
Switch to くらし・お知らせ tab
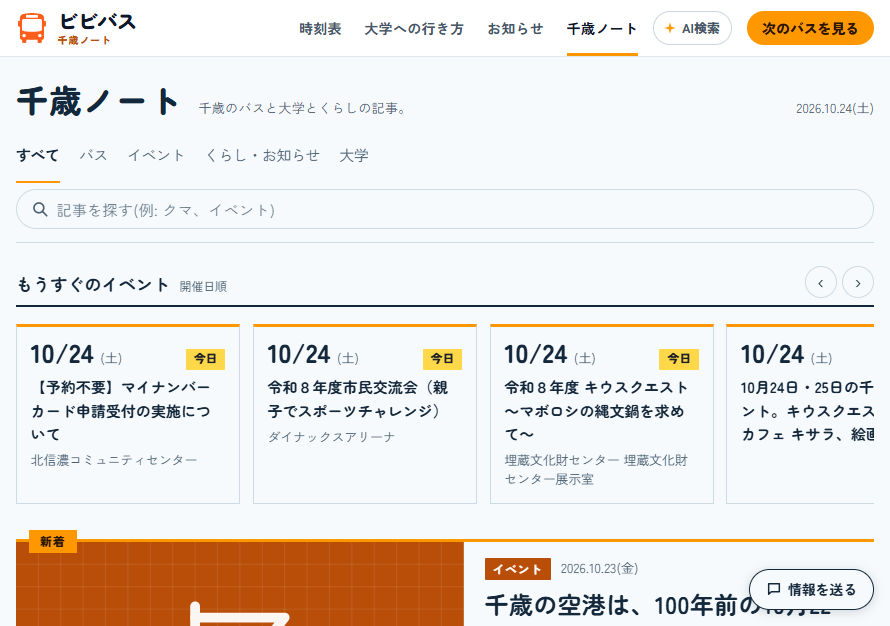pyautogui.click(x=262, y=156)
